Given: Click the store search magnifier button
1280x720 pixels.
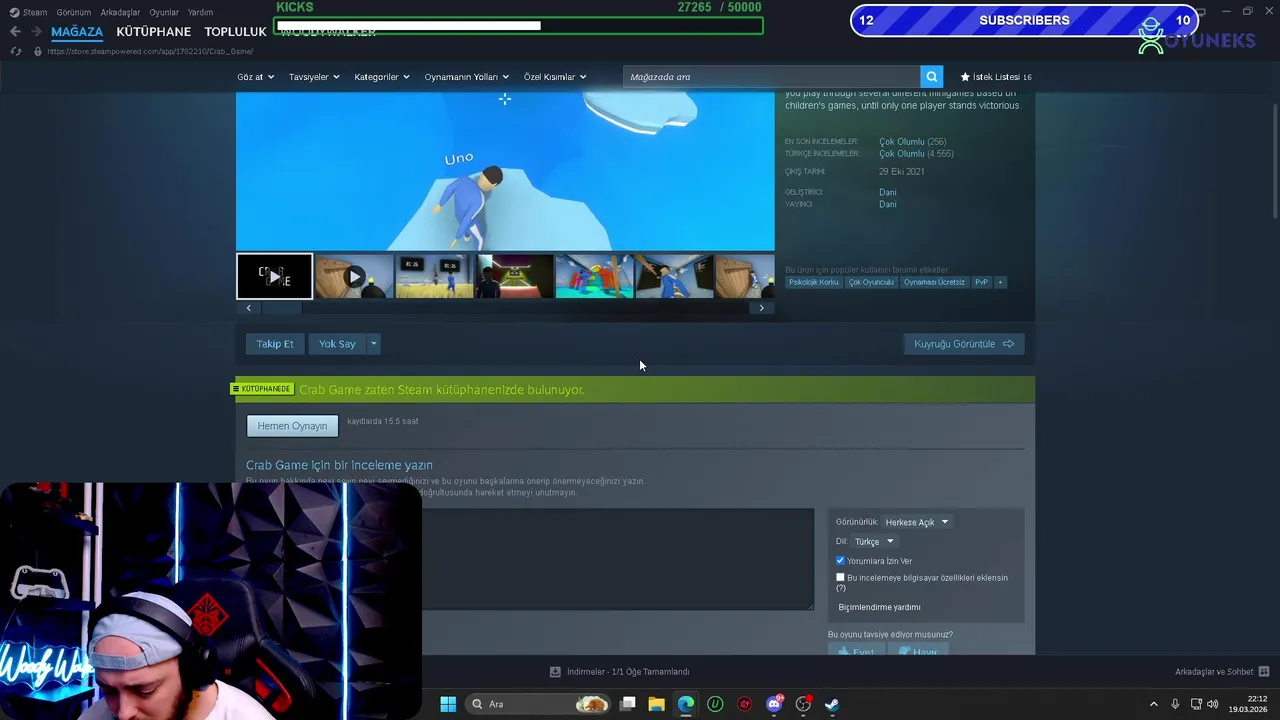Looking at the screenshot, I should (x=931, y=77).
